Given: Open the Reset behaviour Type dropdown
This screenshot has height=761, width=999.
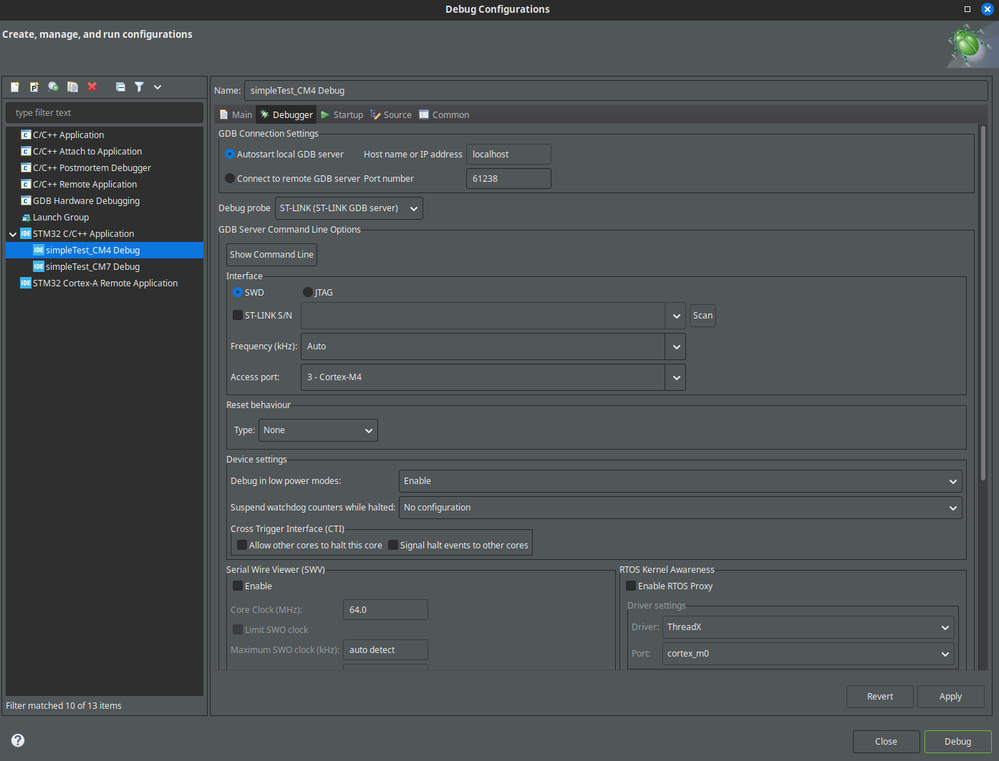Looking at the screenshot, I should 317,430.
